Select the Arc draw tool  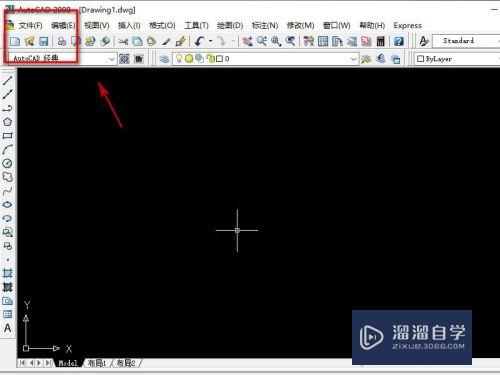click(8, 149)
